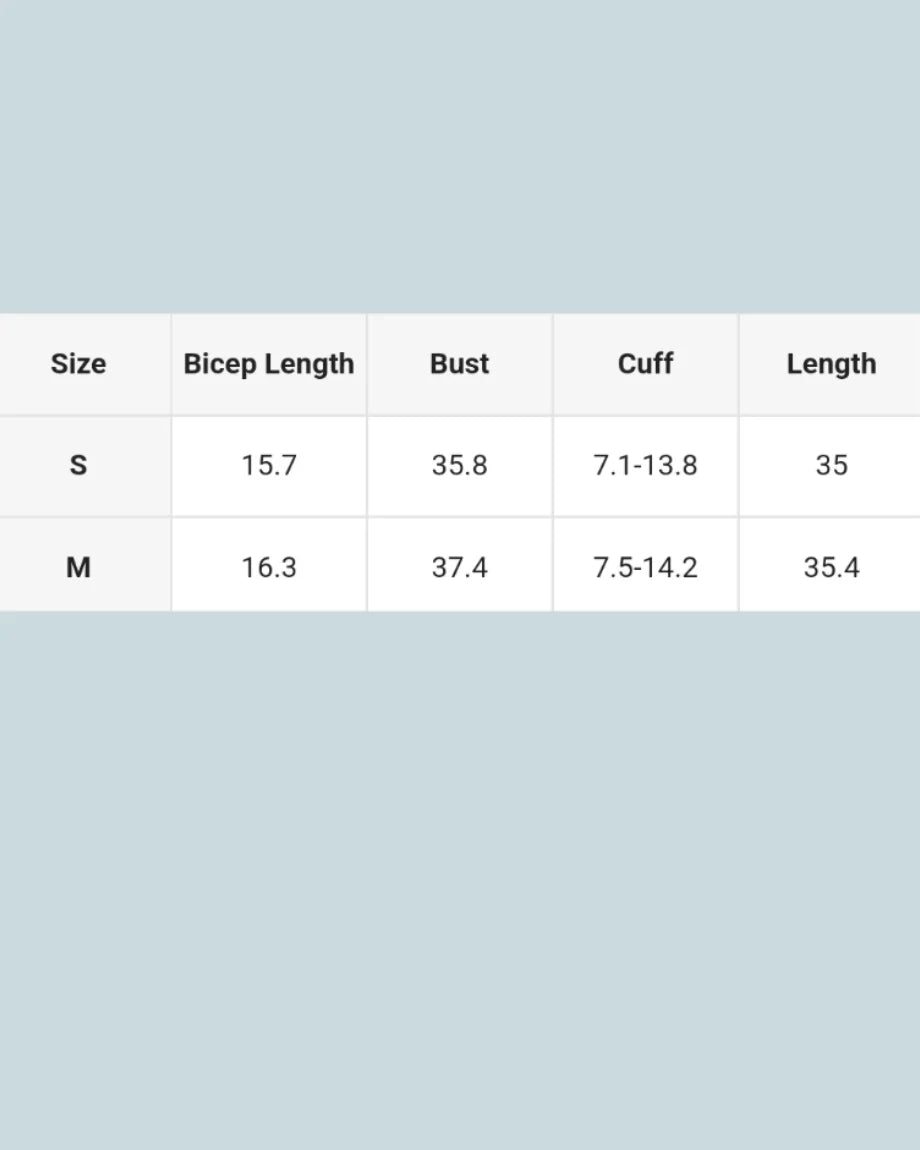Click the 16.3 bicep length value
Screen dimensions: 920x1150
tap(269, 567)
